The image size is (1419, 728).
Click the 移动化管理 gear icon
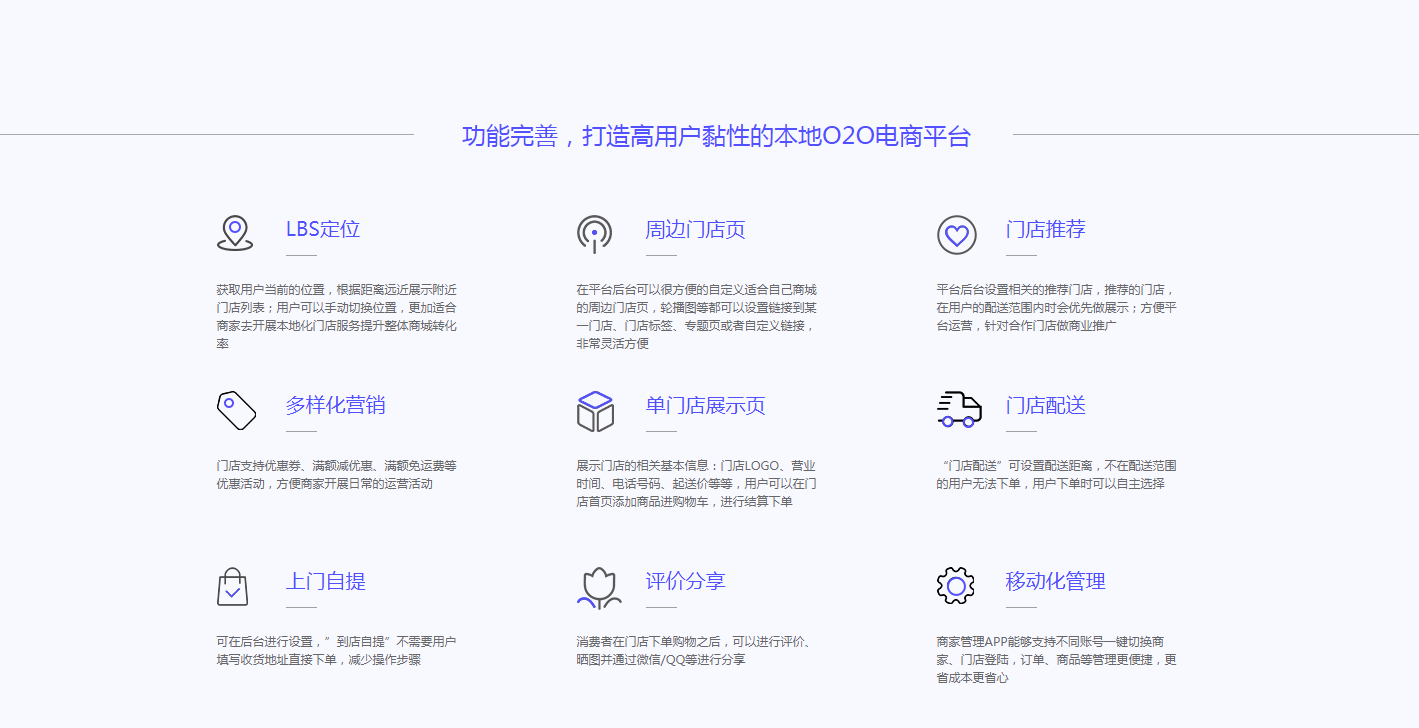point(955,586)
